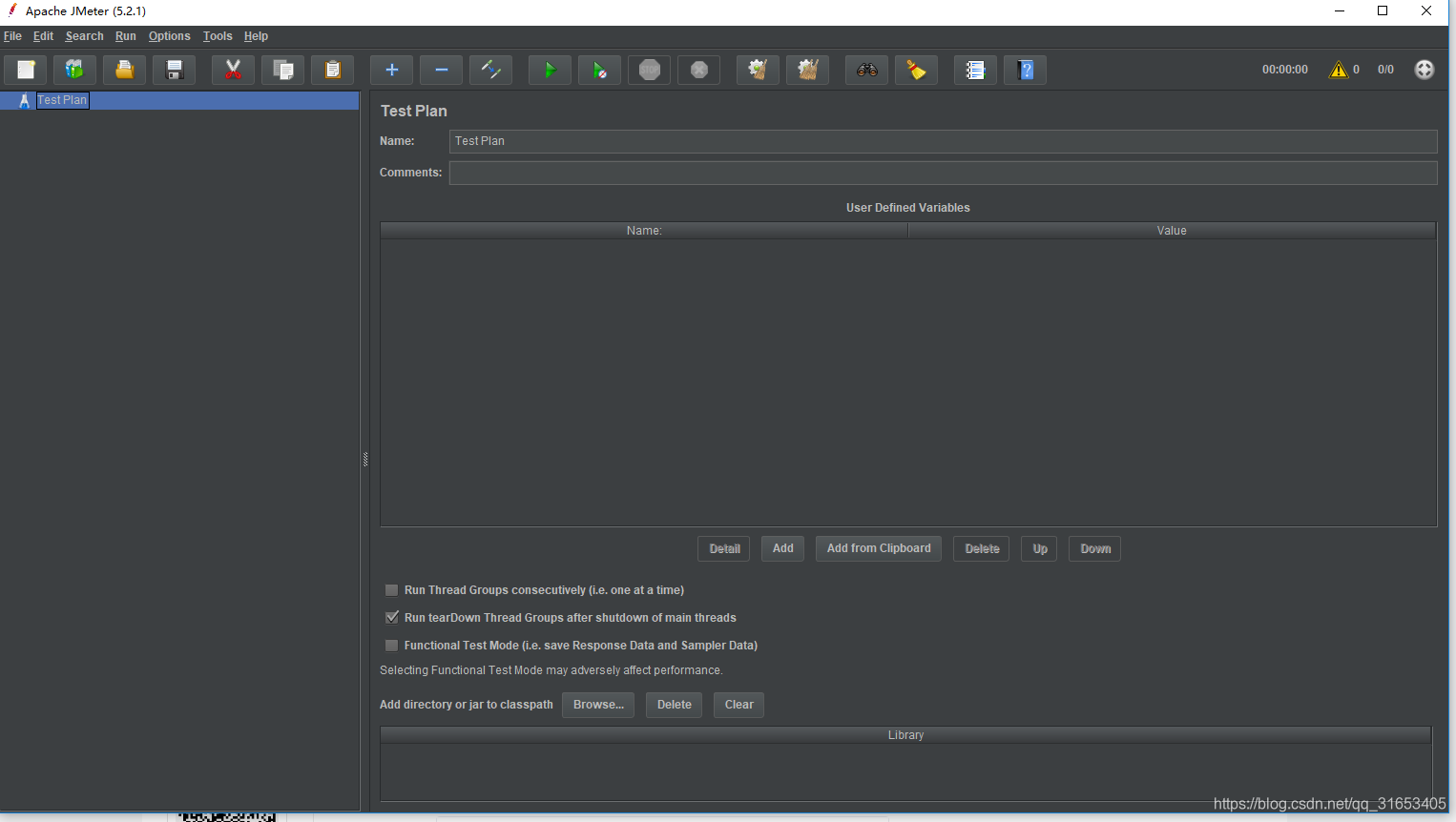
Task: Click the Toggle enabled/disabled icon
Action: (491, 70)
